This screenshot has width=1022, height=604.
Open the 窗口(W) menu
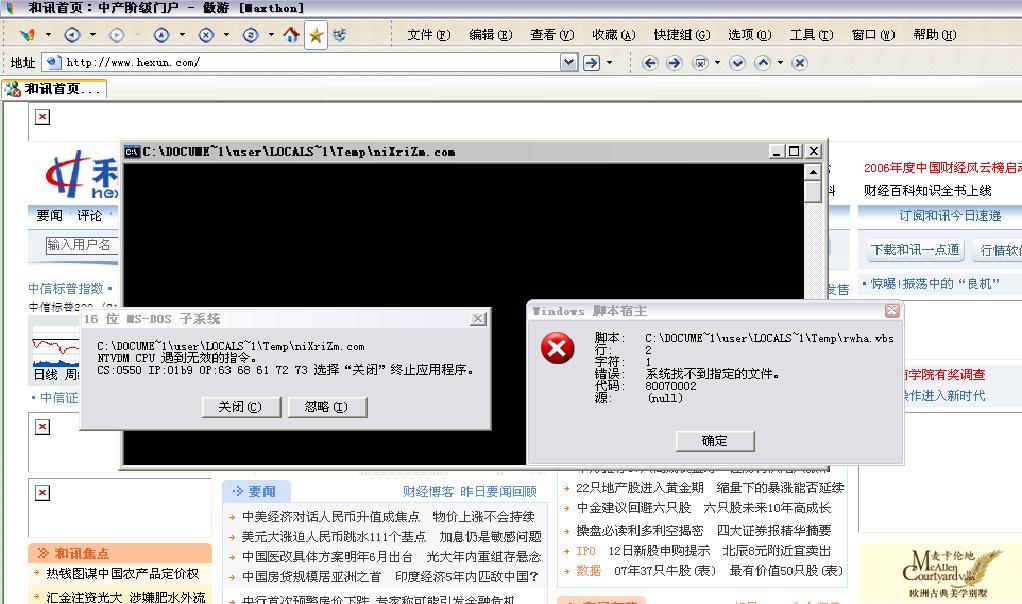click(x=873, y=35)
